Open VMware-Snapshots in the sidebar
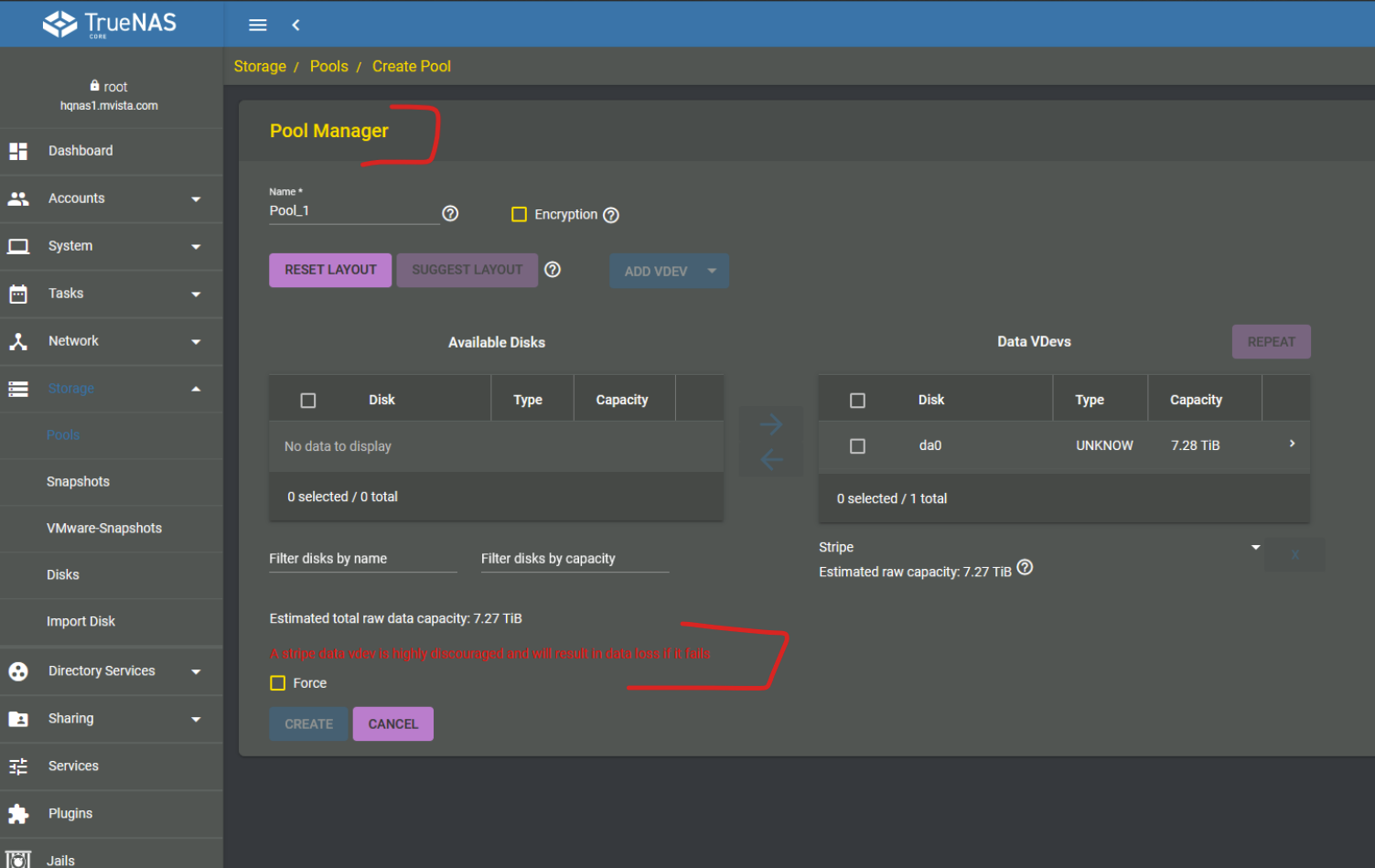 104,529
